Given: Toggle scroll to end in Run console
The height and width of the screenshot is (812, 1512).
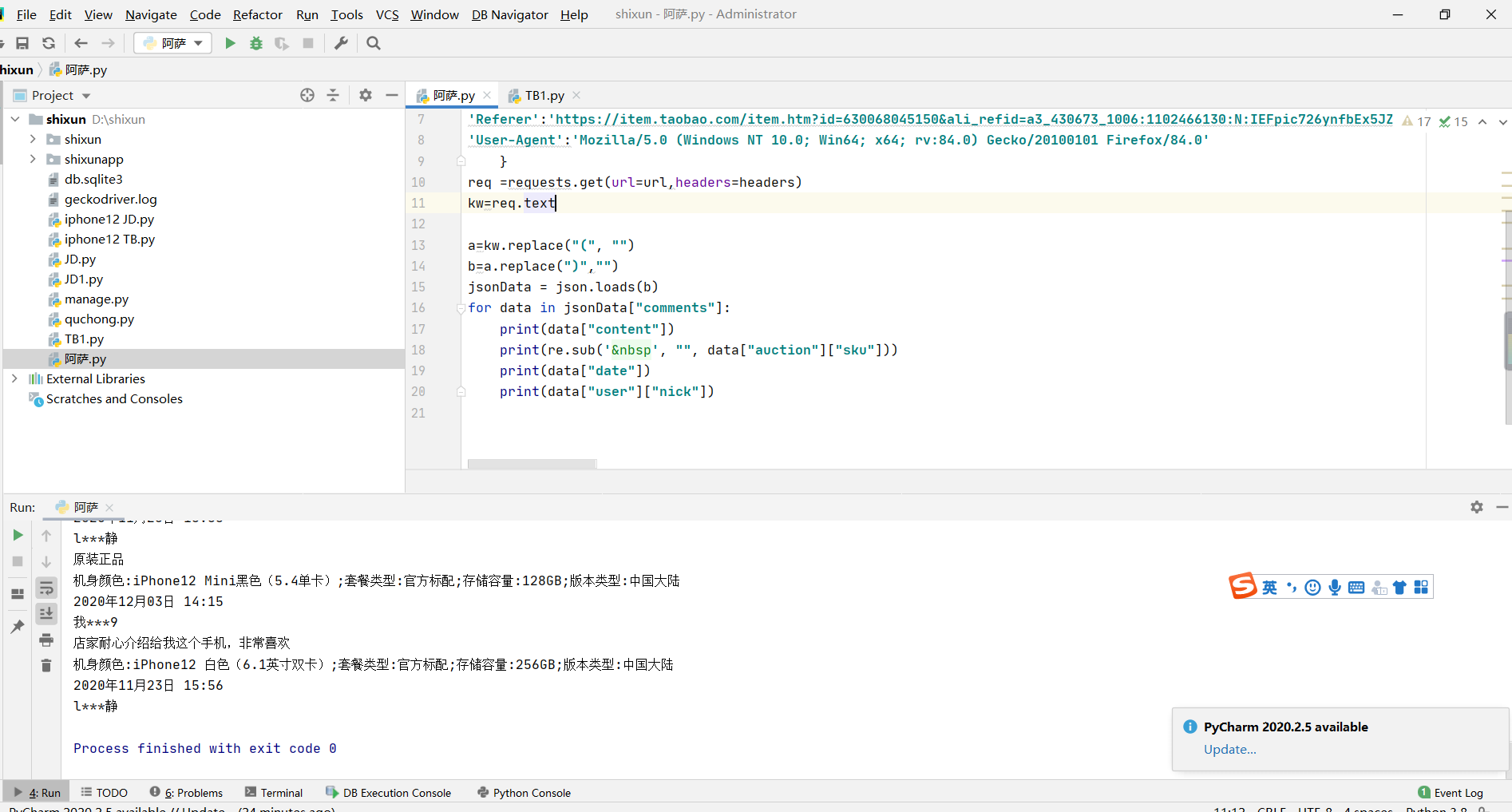Looking at the screenshot, I should click(x=46, y=613).
